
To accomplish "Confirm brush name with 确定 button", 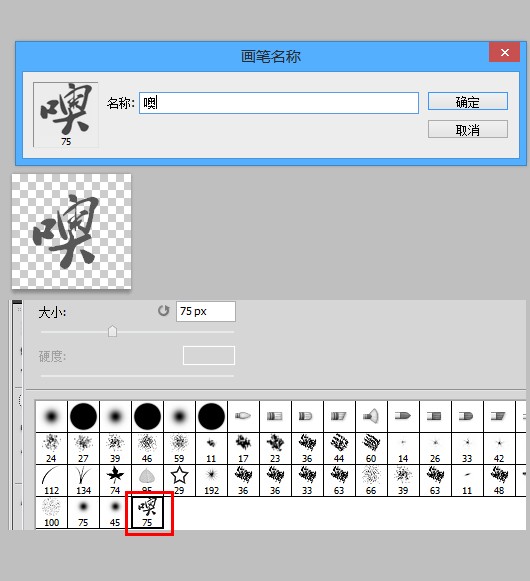I will coord(468,101).
